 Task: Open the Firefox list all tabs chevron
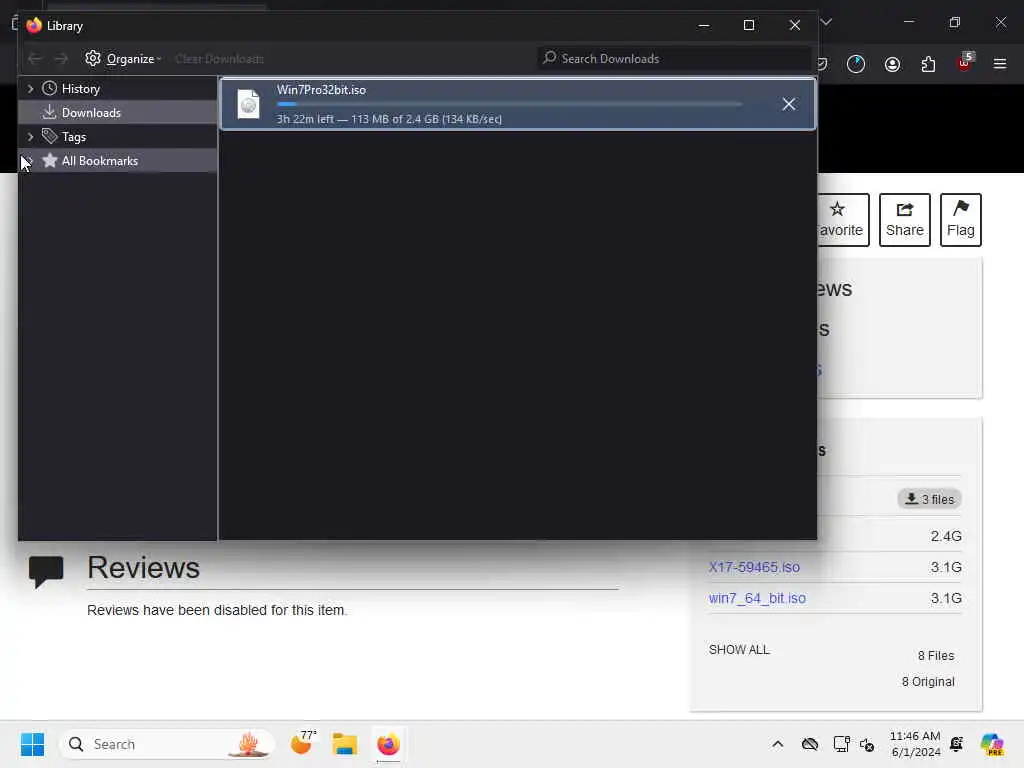(826, 22)
